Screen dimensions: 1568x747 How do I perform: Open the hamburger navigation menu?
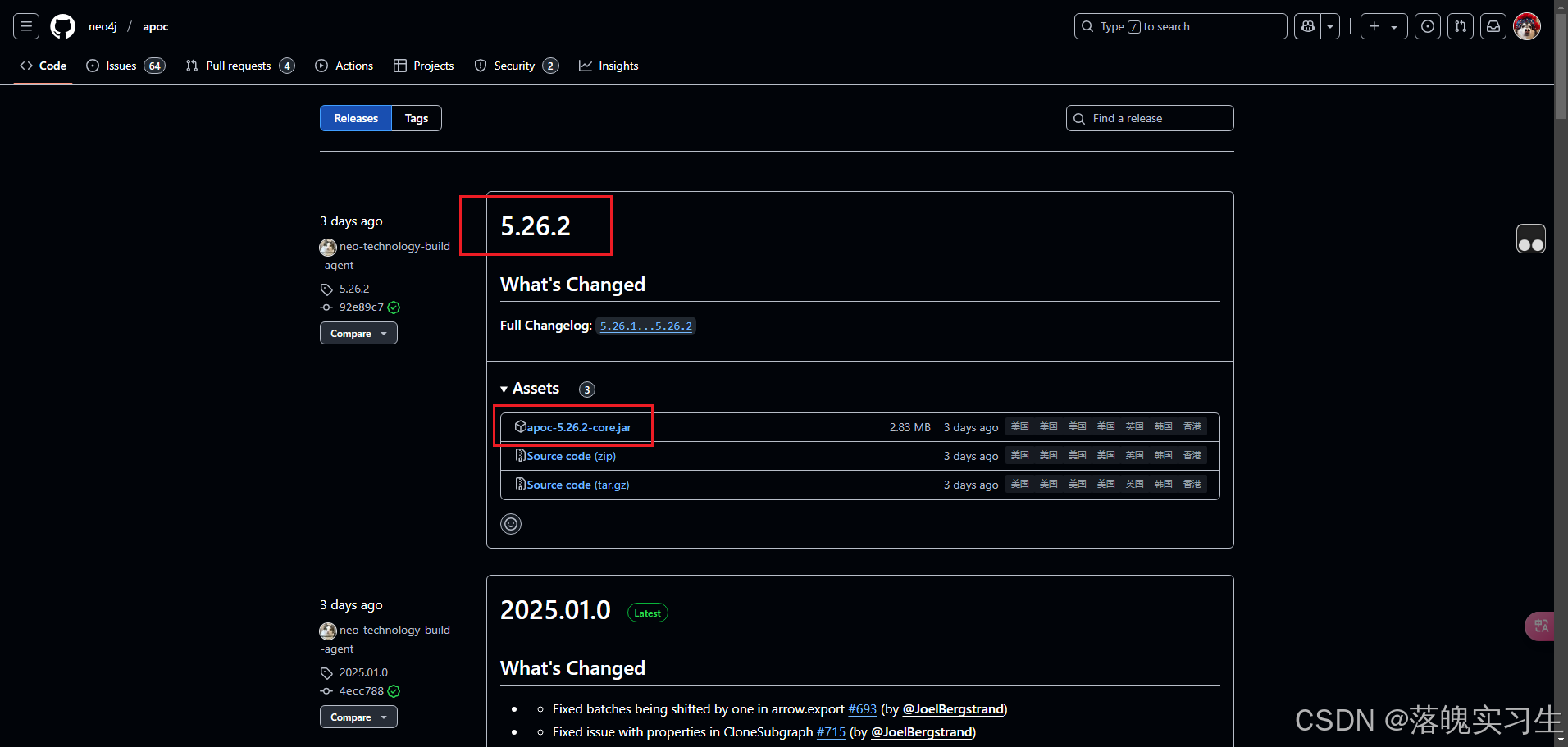pyautogui.click(x=26, y=26)
